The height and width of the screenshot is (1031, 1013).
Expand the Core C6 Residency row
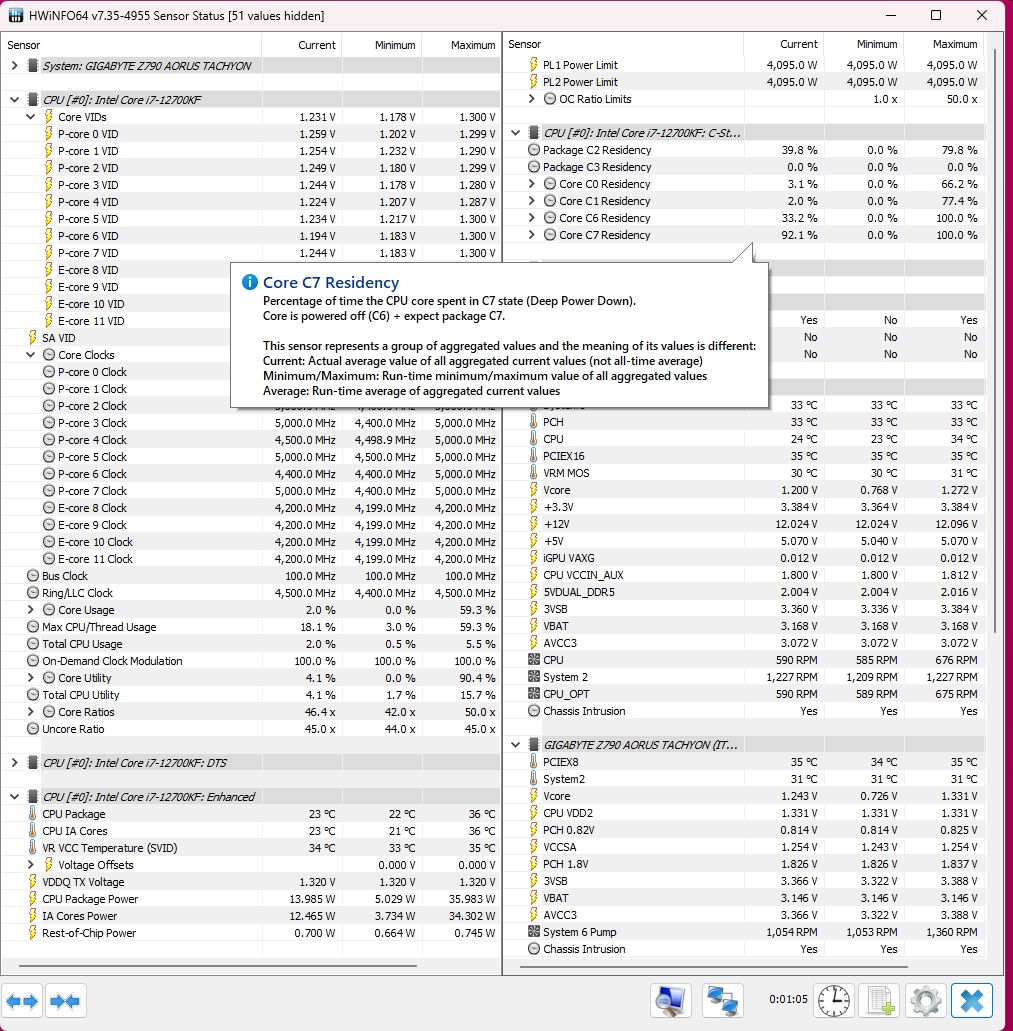532,218
